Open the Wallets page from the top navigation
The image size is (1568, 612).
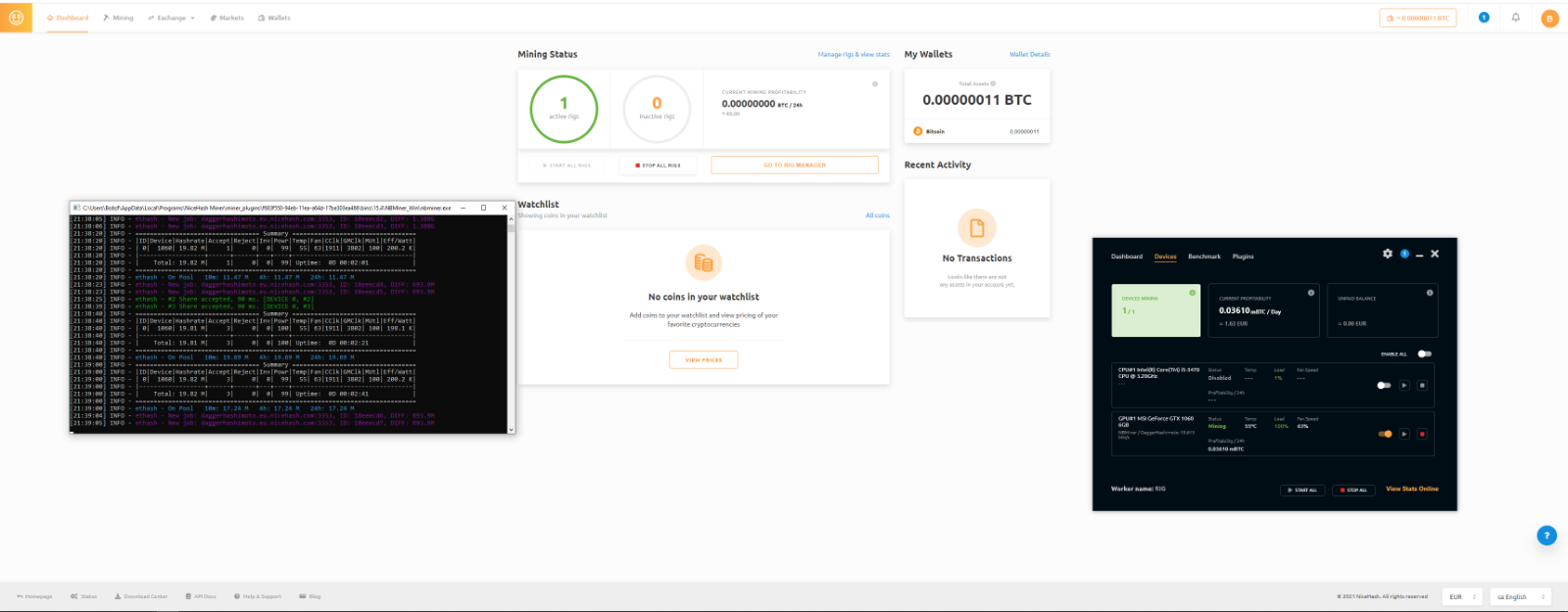tap(274, 18)
